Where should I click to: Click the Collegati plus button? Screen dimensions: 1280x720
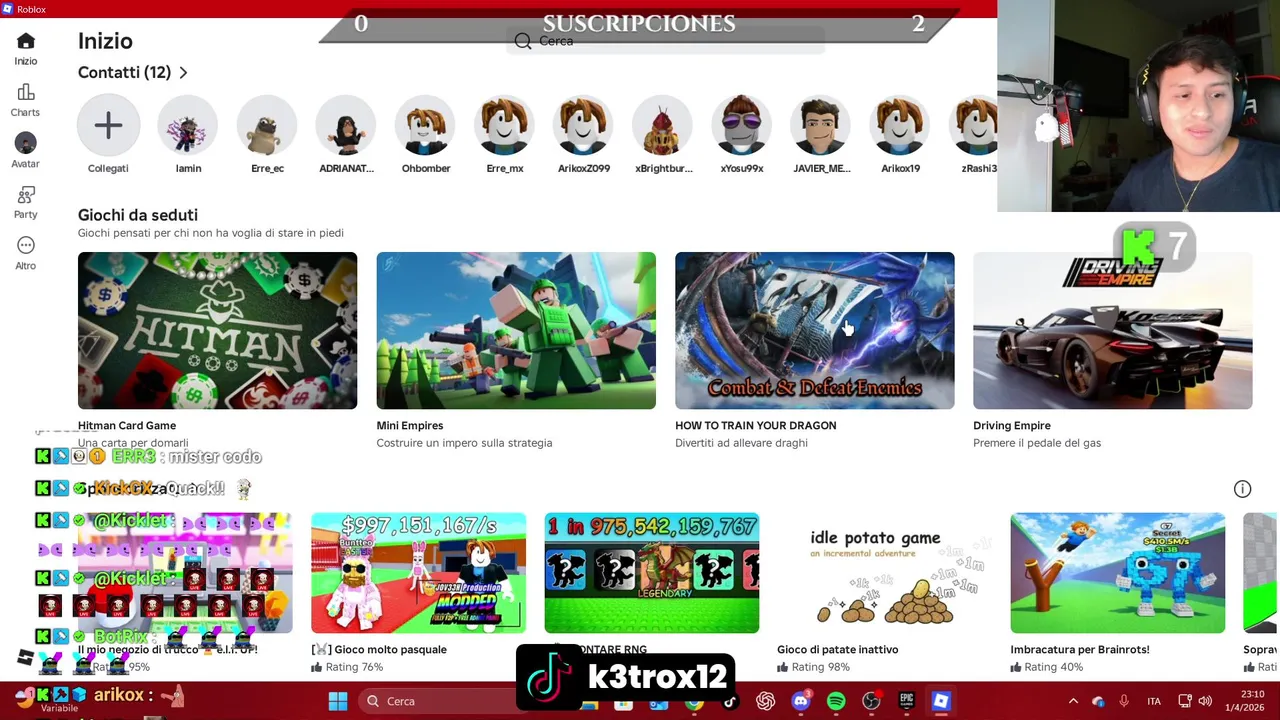[108, 125]
